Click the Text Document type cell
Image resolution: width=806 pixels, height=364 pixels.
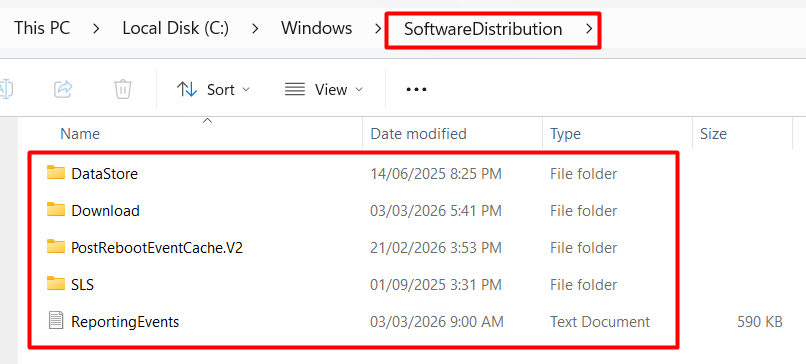pyautogui.click(x=600, y=322)
